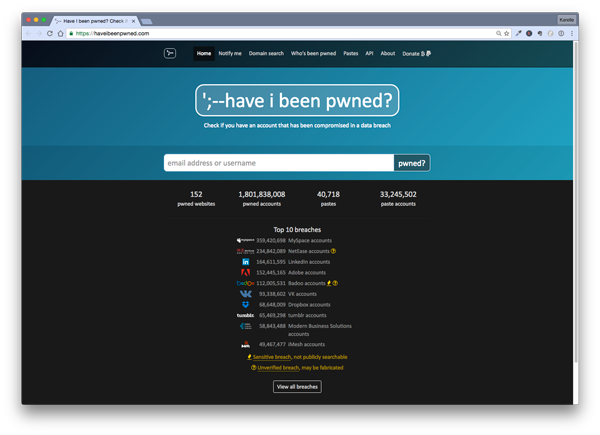This screenshot has width=600, height=435.
Task: Click the HIBP logo icon in navbar
Action: (x=170, y=53)
